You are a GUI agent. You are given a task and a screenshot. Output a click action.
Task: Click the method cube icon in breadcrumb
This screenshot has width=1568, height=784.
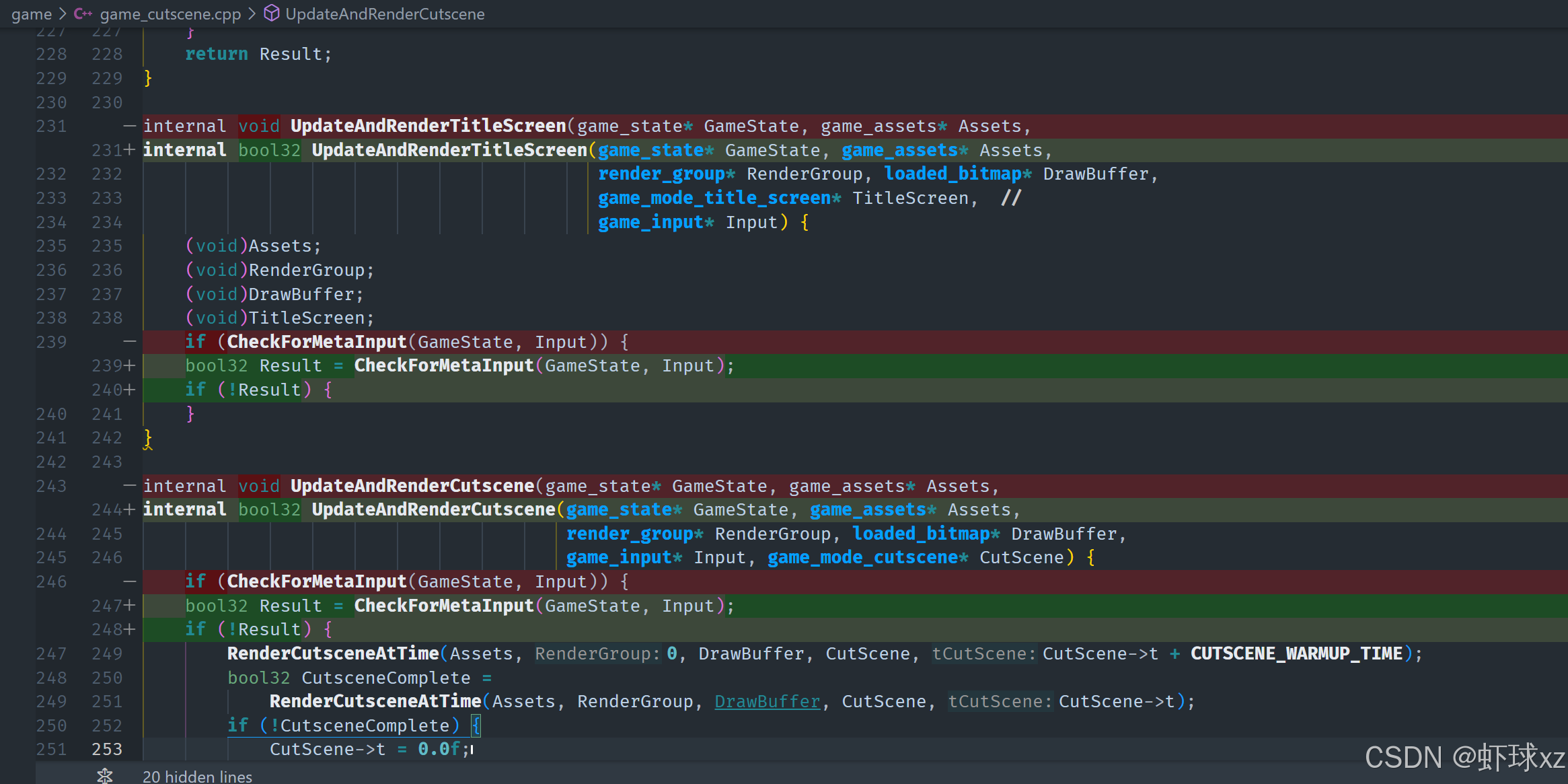point(271,13)
